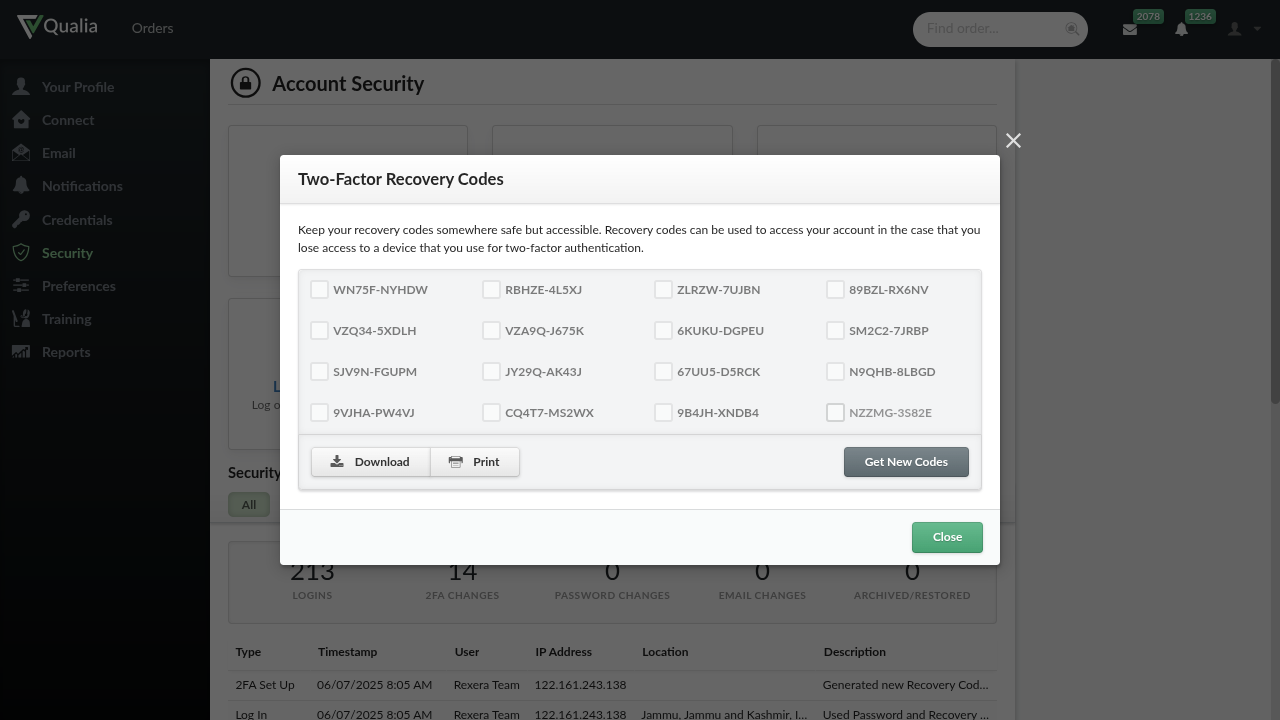Viewport: 1280px width, 720px height.
Task: Tick the 6KUKU-DGPEU code checkbox
Action: tap(663, 331)
